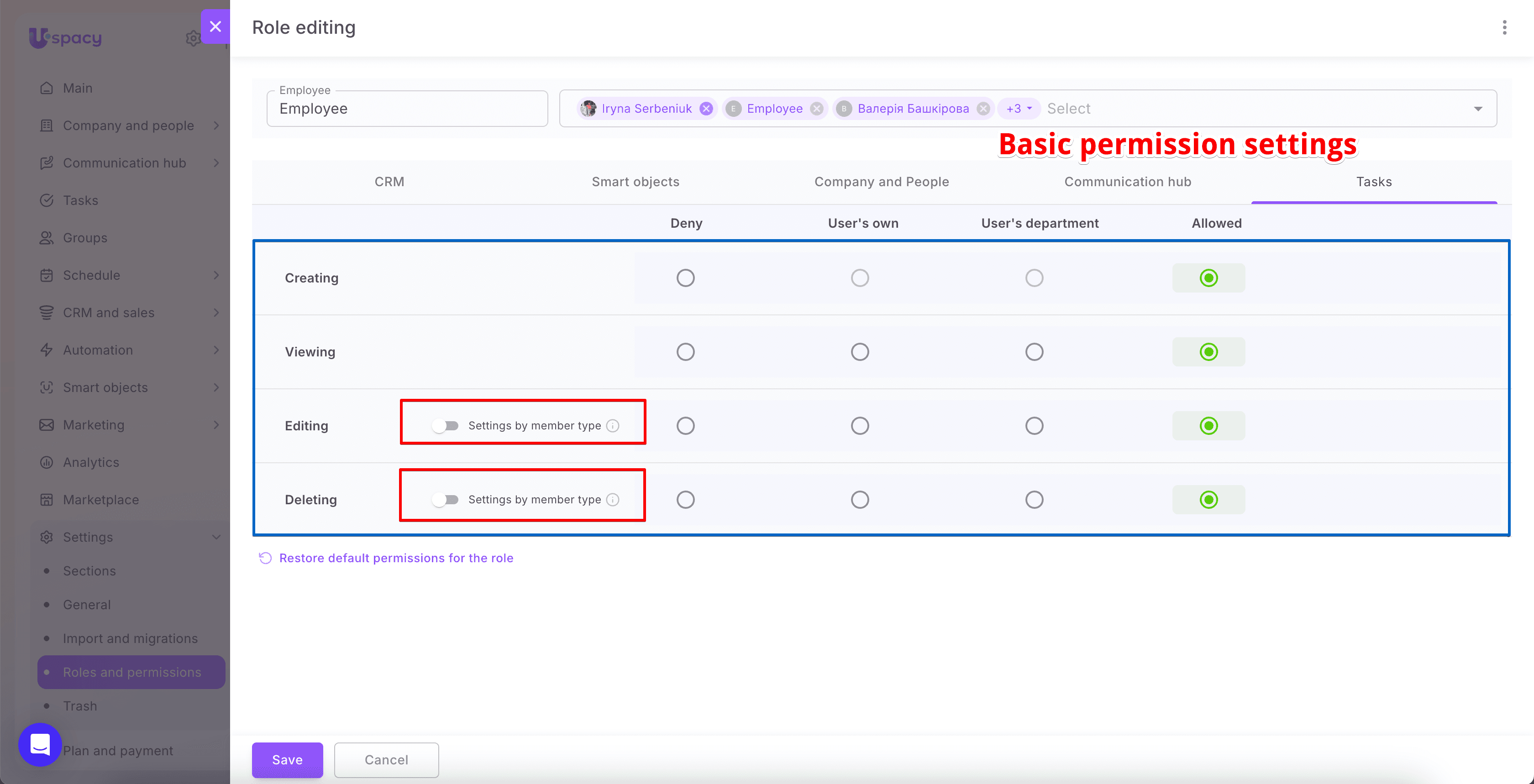Click the Analytics icon in sidebar
The height and width of the screenshot is (784, 1534).
click(47, 462)
